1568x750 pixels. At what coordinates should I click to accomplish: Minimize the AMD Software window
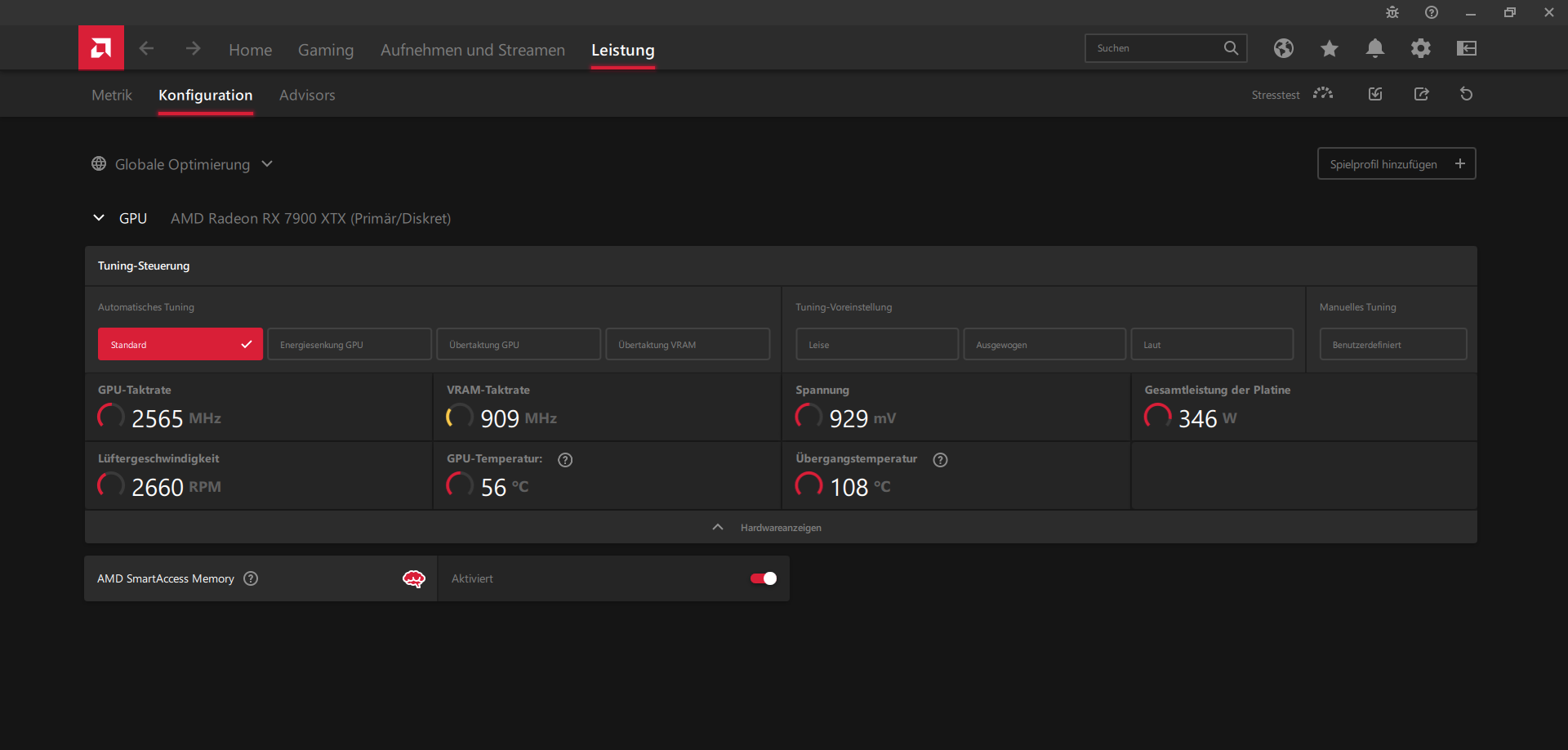click(1470, 12)
